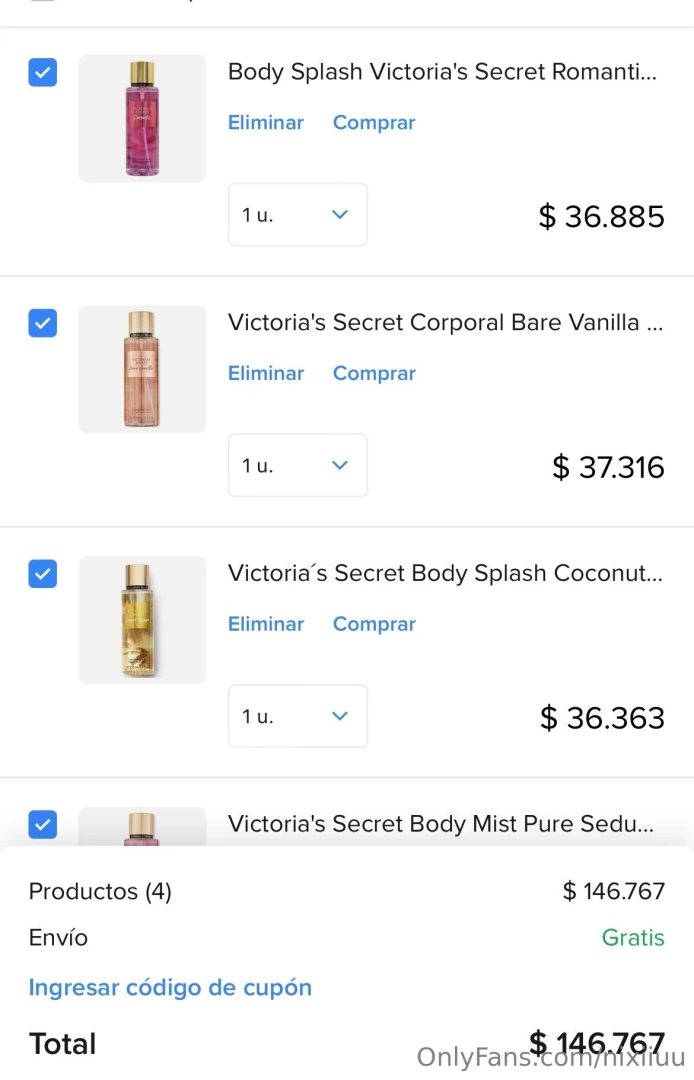This screenshot has width=694, height=1080.
Task: Expand quantity selector for Bare Vanilla
Action: coord(297,465)
